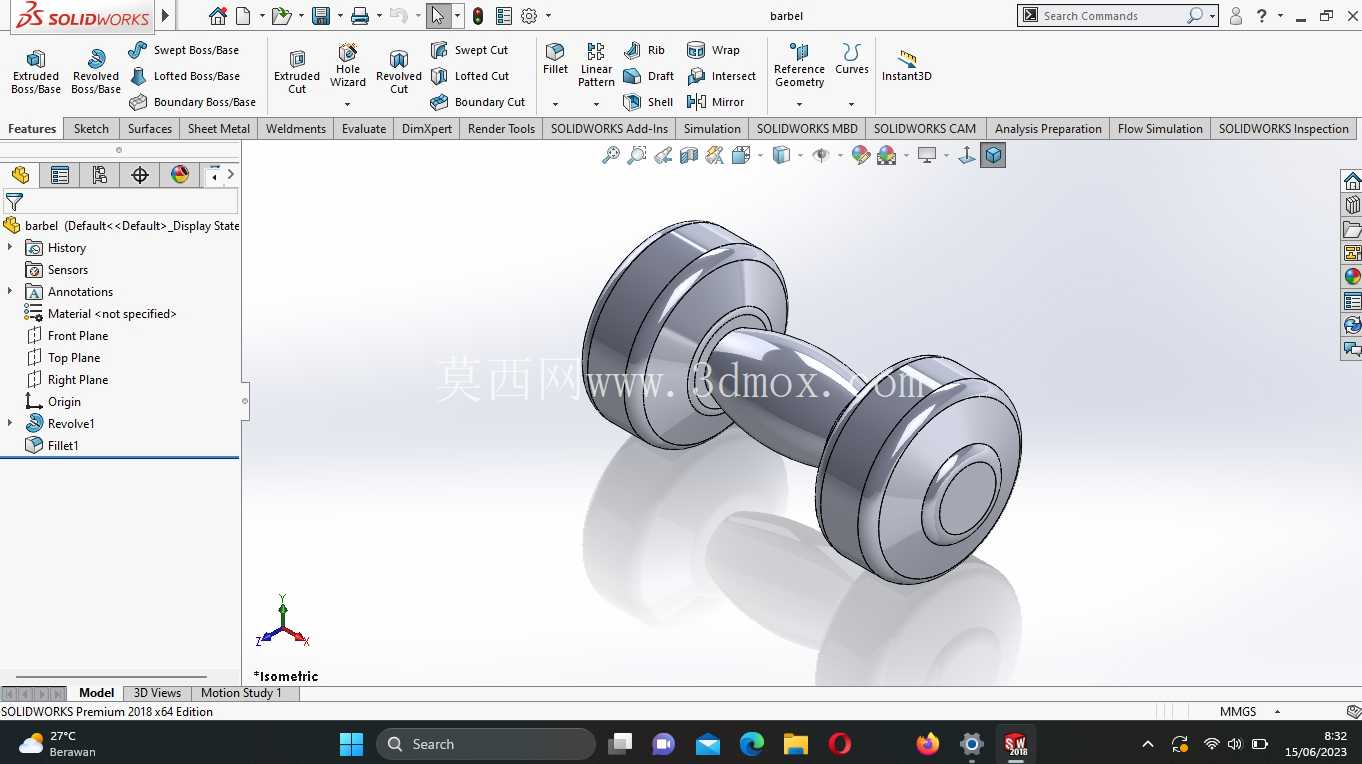Choose Lofted Boss/Base feature

[184, 76]
